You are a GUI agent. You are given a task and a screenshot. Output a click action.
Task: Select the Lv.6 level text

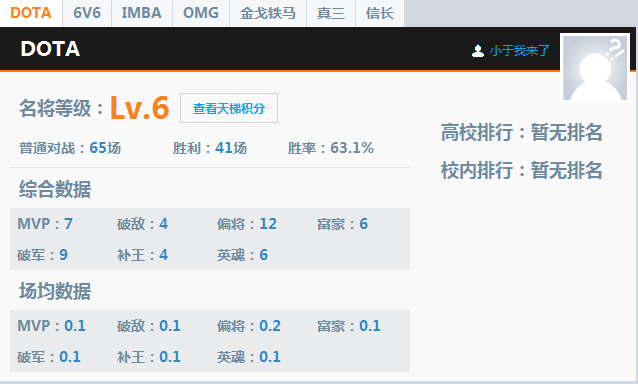140,108
